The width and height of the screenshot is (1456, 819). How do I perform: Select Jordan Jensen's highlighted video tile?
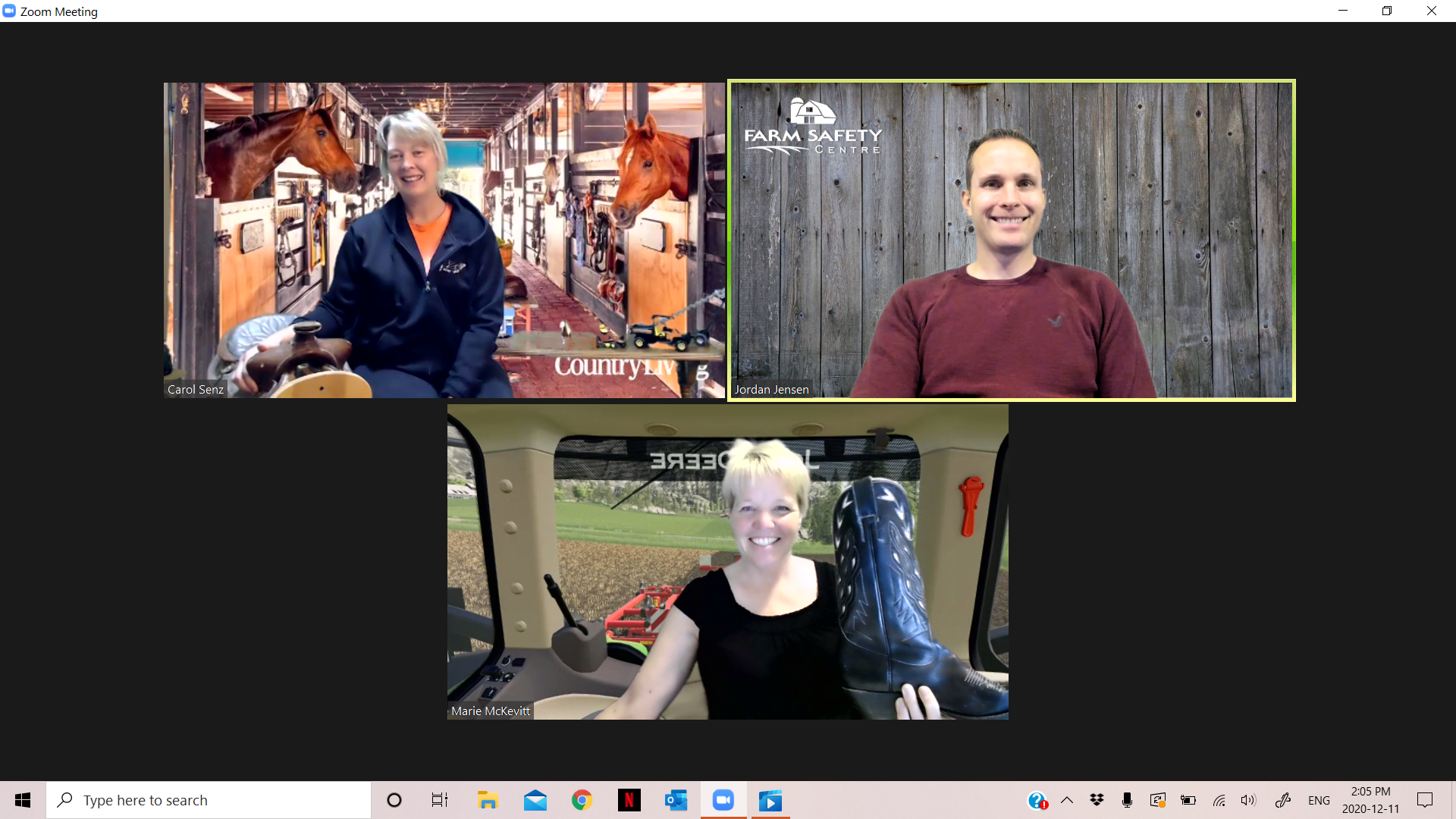coord(1011,240)
